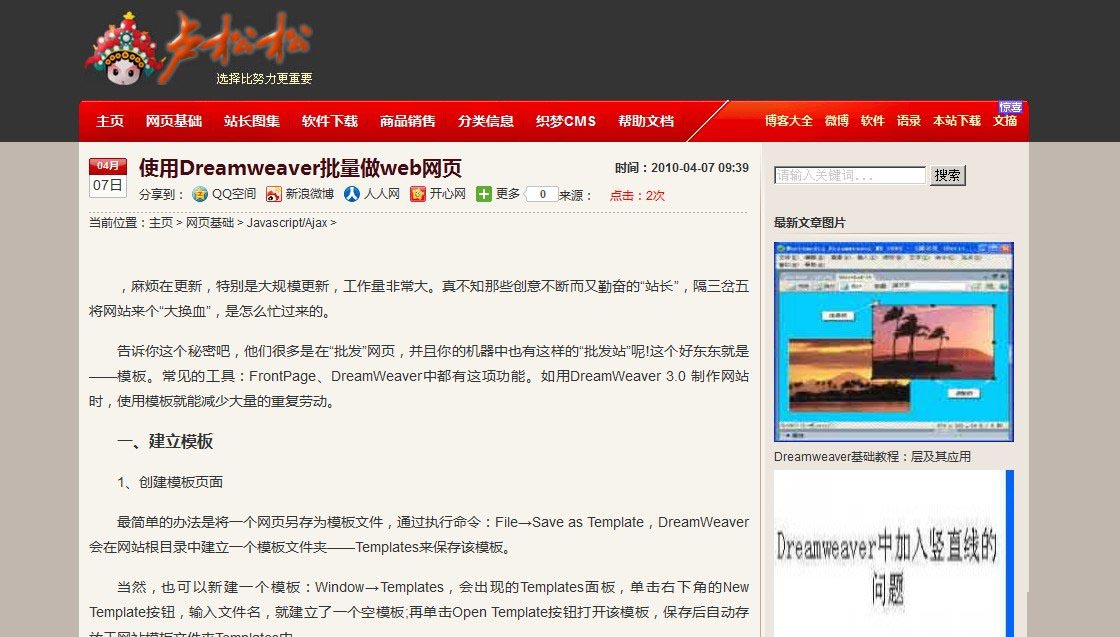Image resolution: width=1120 pixels, height=637 pixels.
Task: Click the green 更多 plus icon
Action: point(484,194)
